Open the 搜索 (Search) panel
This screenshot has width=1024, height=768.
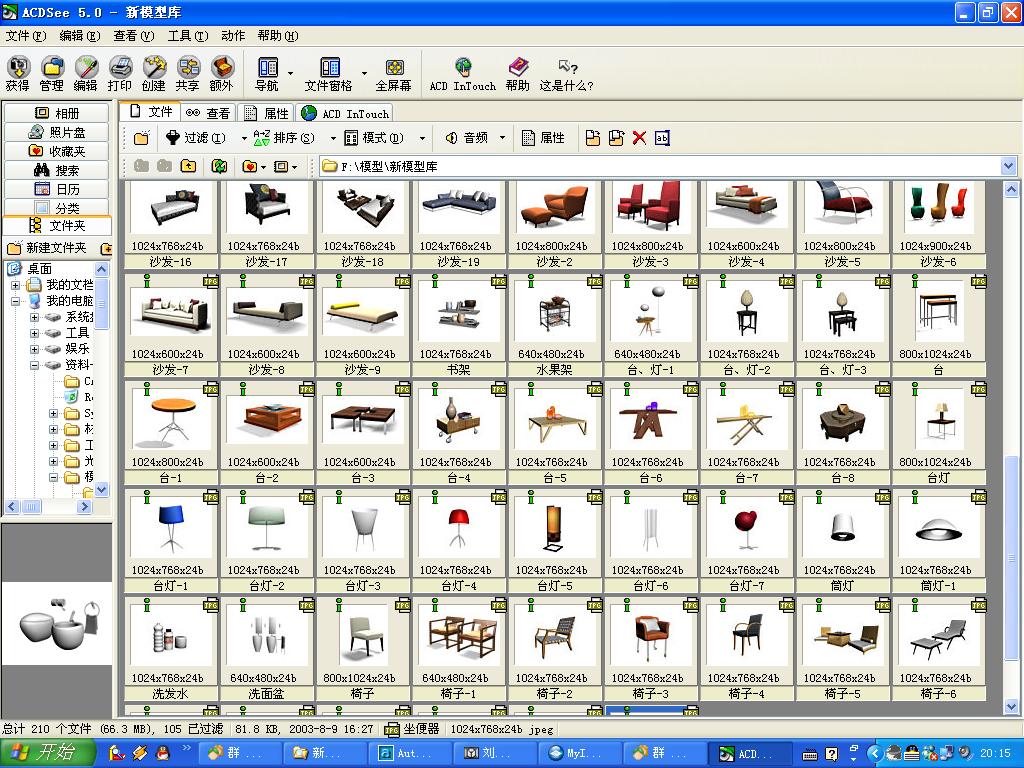(57, 170)
